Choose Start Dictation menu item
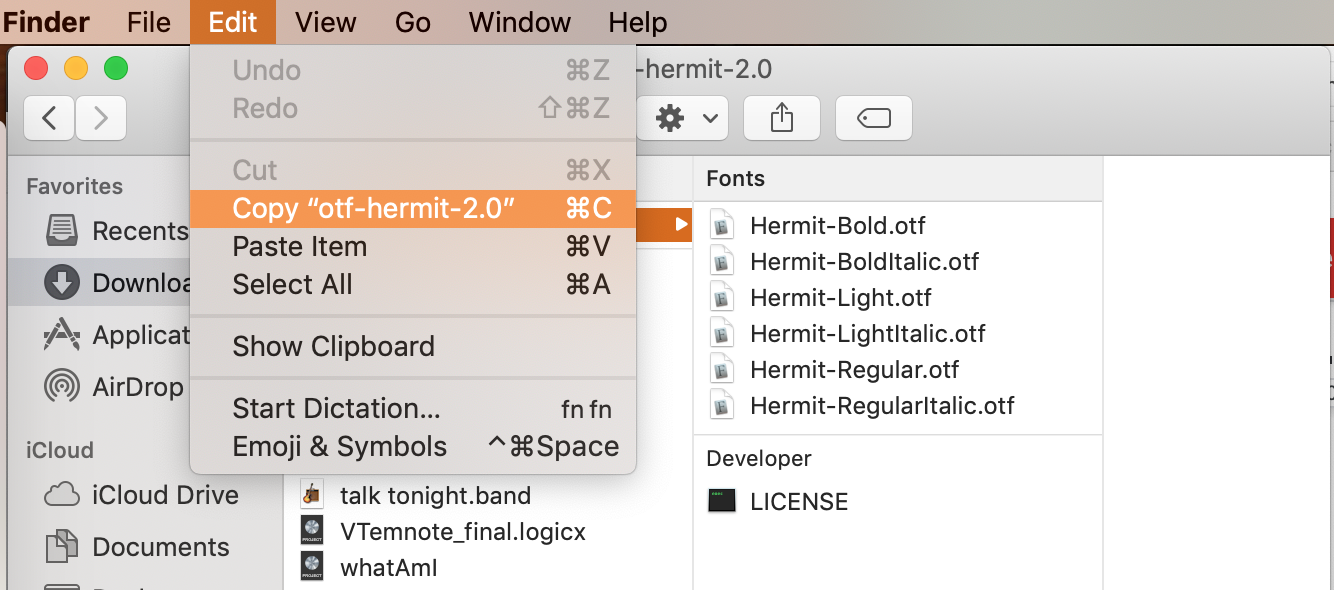Viewport: 1334px width, 590px height. tap(413, 408)
